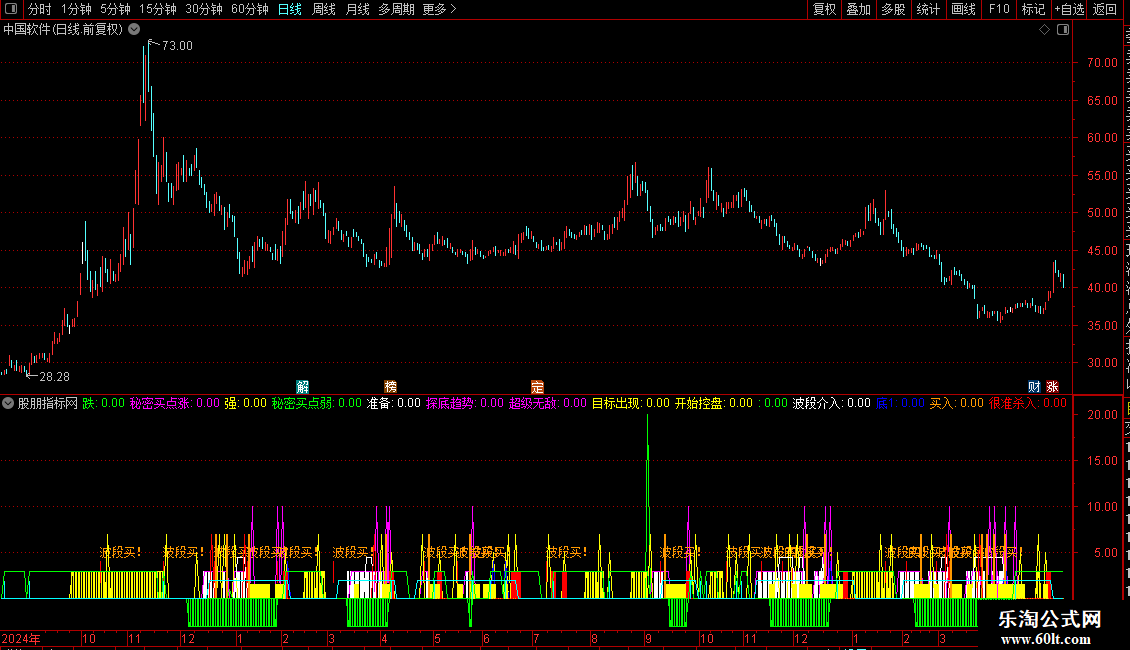
Task: Select the 1分钟 period
Action: 76,9
